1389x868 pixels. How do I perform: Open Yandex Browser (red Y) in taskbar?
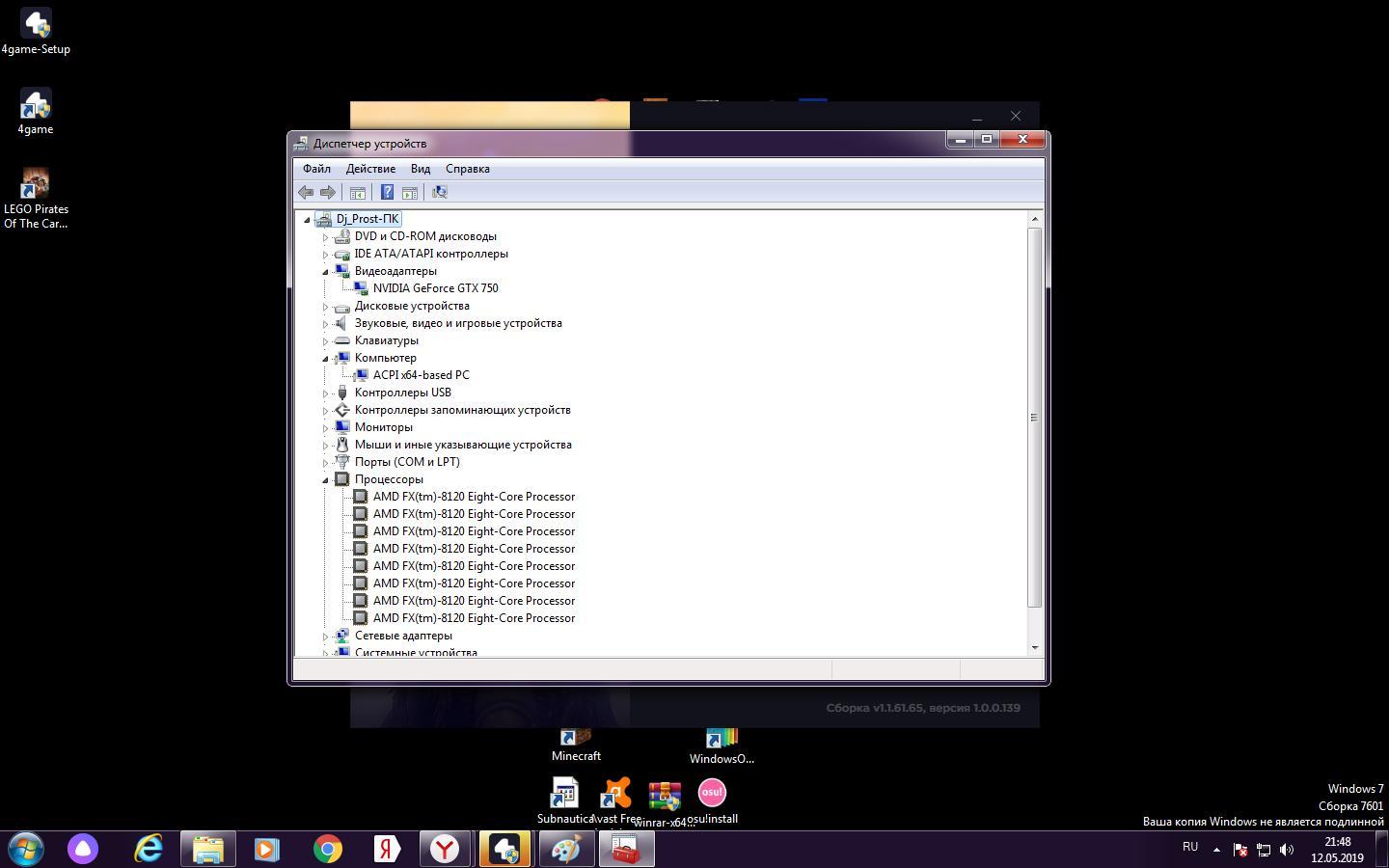click(x=445, y=850)
